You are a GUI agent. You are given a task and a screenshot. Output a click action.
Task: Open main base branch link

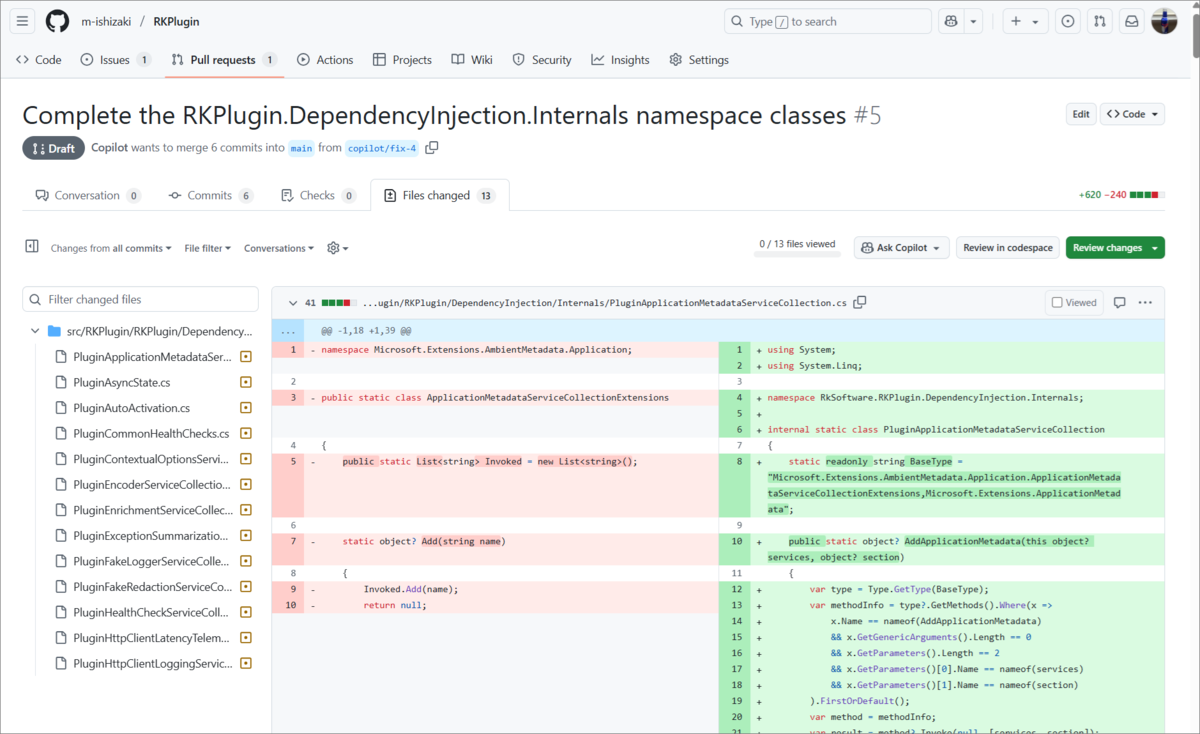[x=301, y=148]
